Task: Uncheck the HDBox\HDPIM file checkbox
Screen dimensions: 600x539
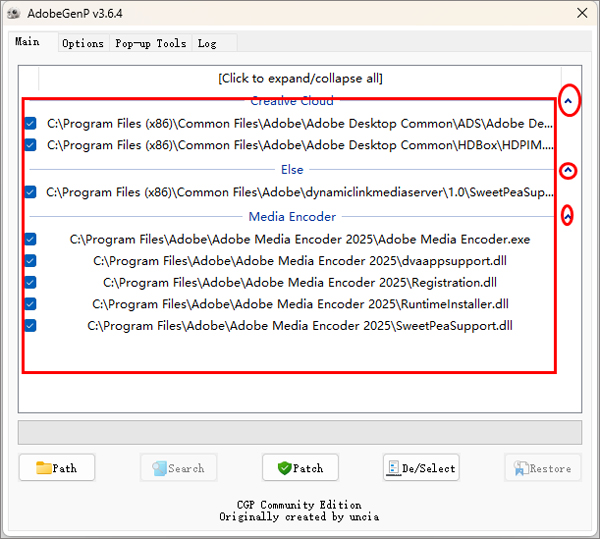Action: coord(30,145)
